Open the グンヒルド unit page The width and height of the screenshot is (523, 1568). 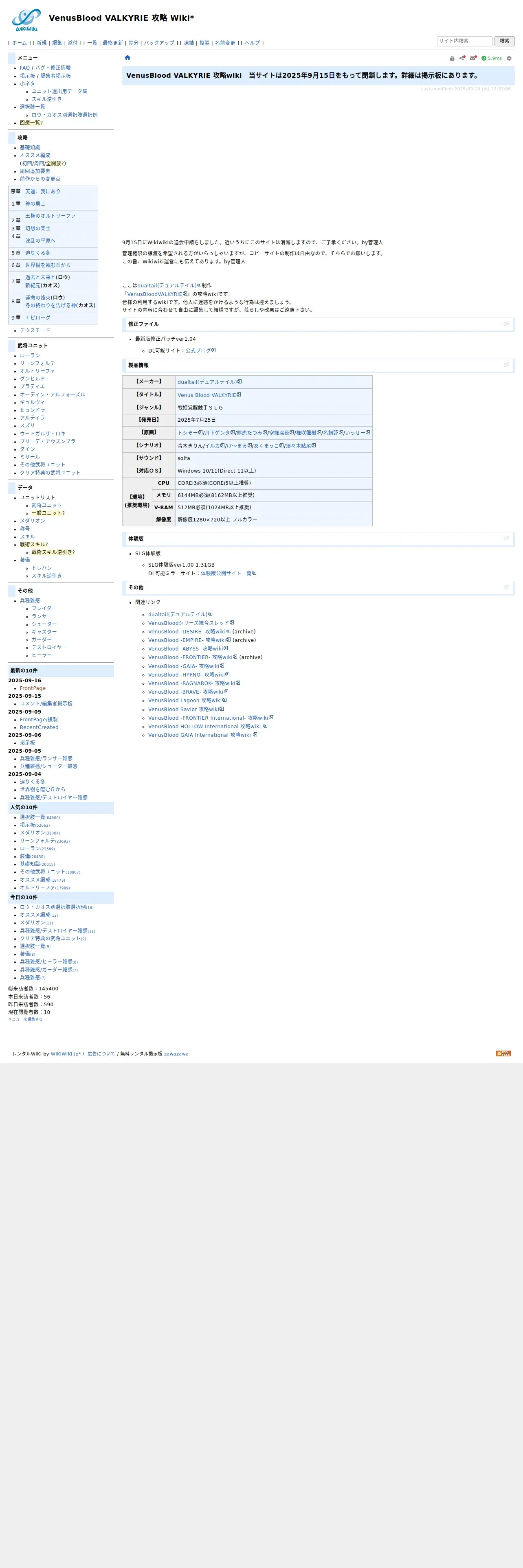(32, 379)
